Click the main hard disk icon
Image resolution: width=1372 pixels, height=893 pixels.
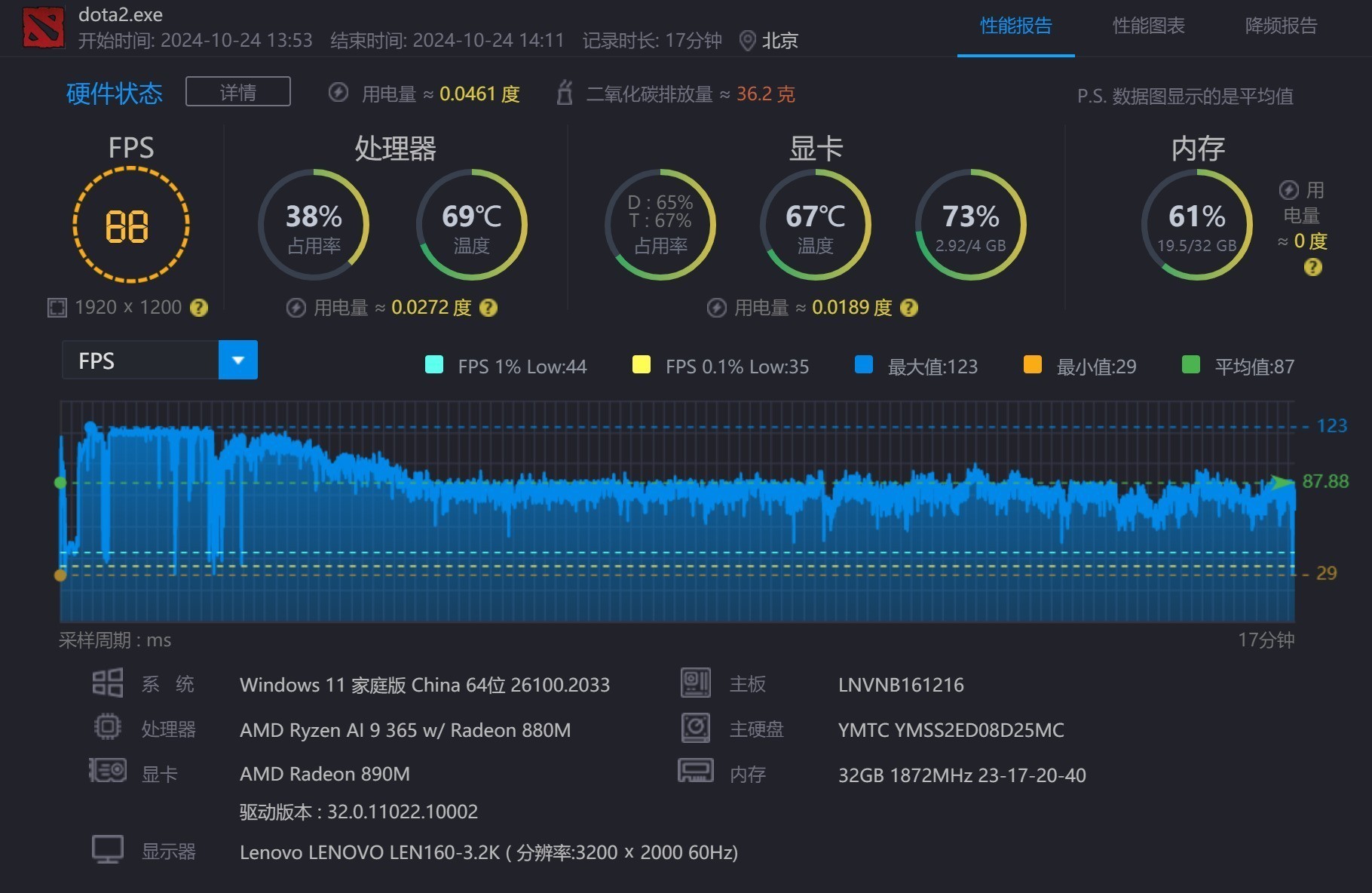[x=695, y=728]
